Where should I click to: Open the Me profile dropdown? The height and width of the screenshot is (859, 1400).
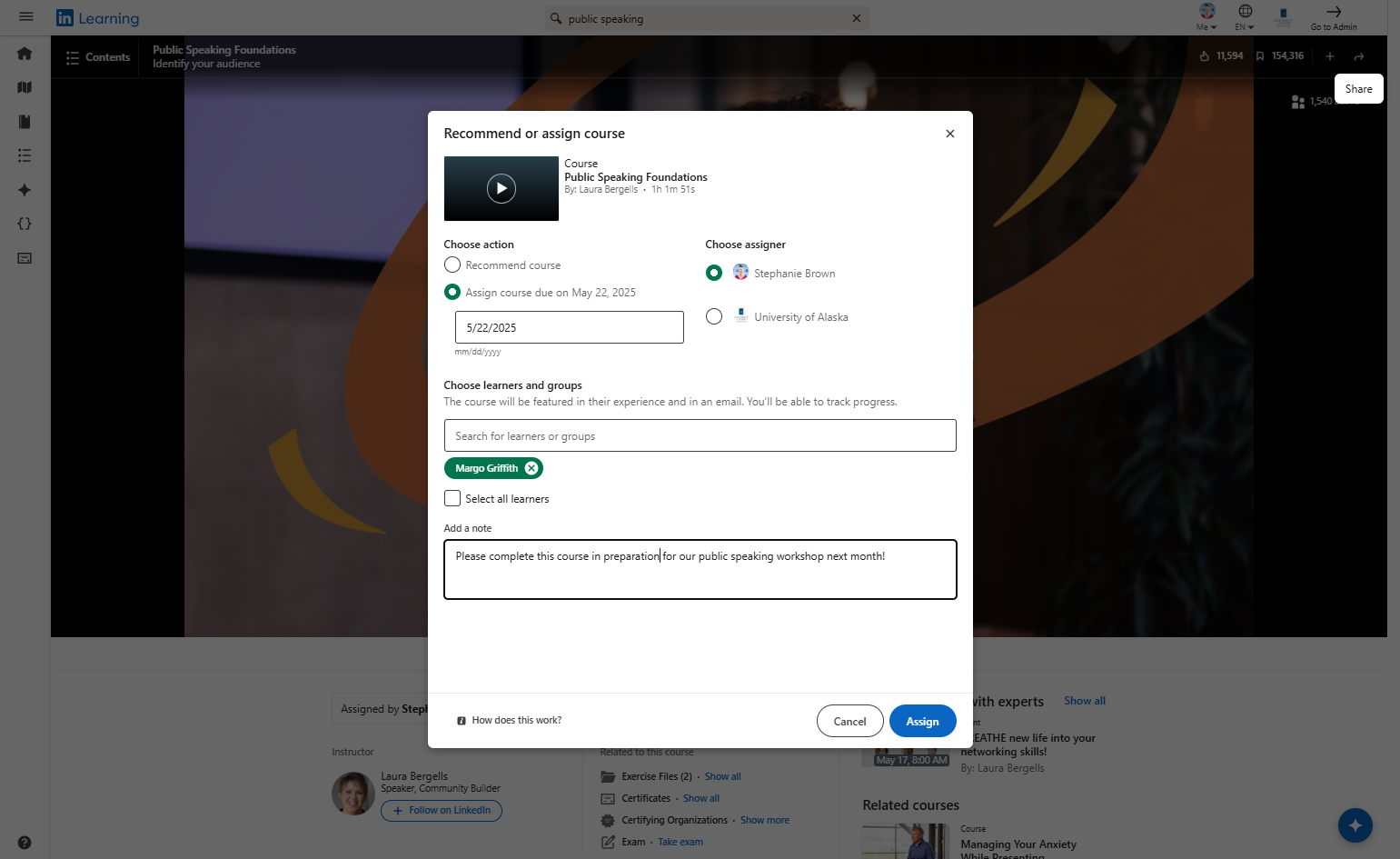pyautogui.click(x=1206, y=16)
